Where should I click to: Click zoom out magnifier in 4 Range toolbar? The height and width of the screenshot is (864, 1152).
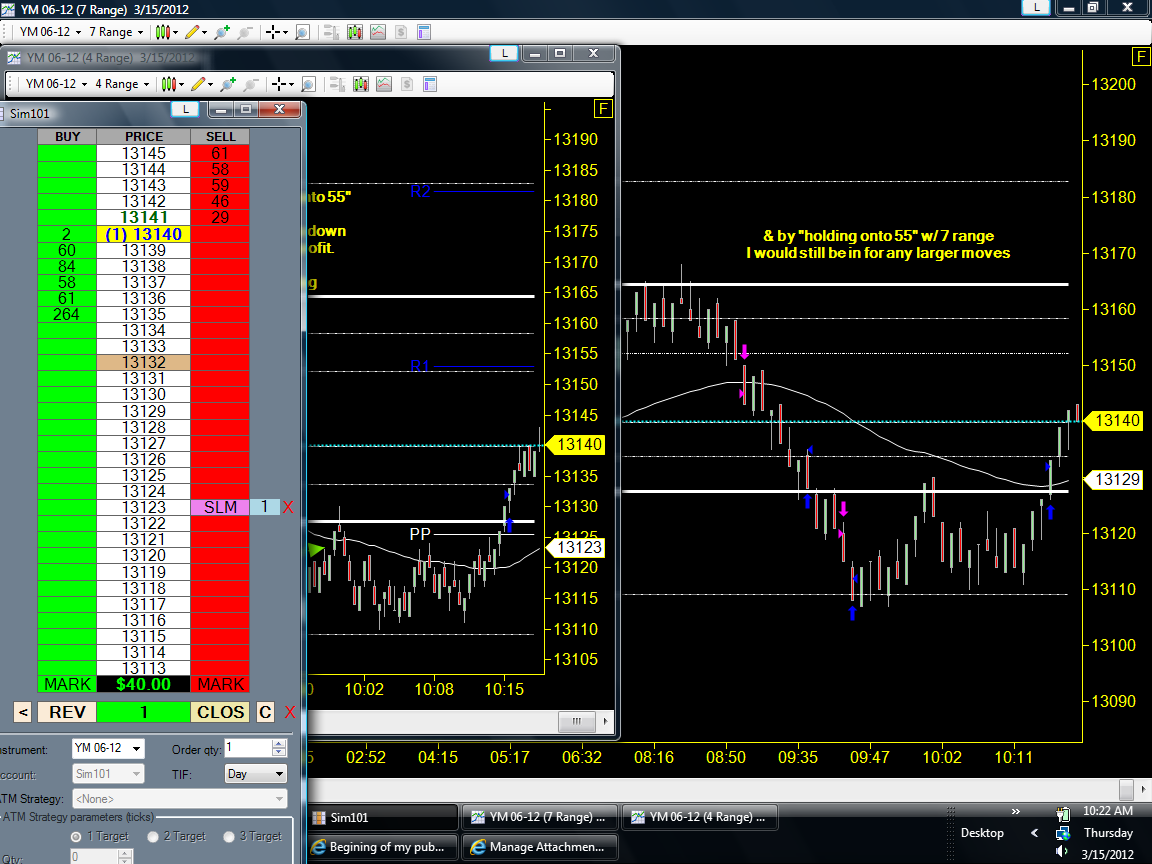(251, 84)
